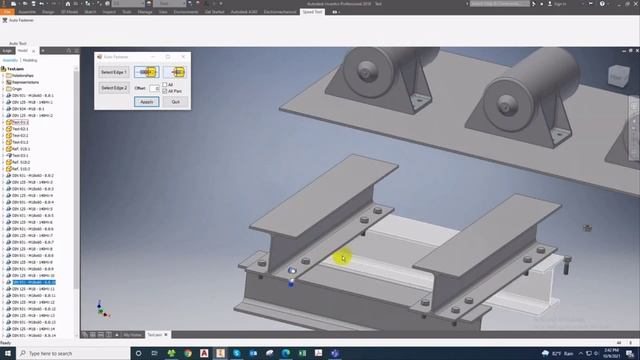This screenshot has width=640, height=360.
Task: Toggle the All checkbox in Auto Fastener dialog
Action: pos(165,84)
